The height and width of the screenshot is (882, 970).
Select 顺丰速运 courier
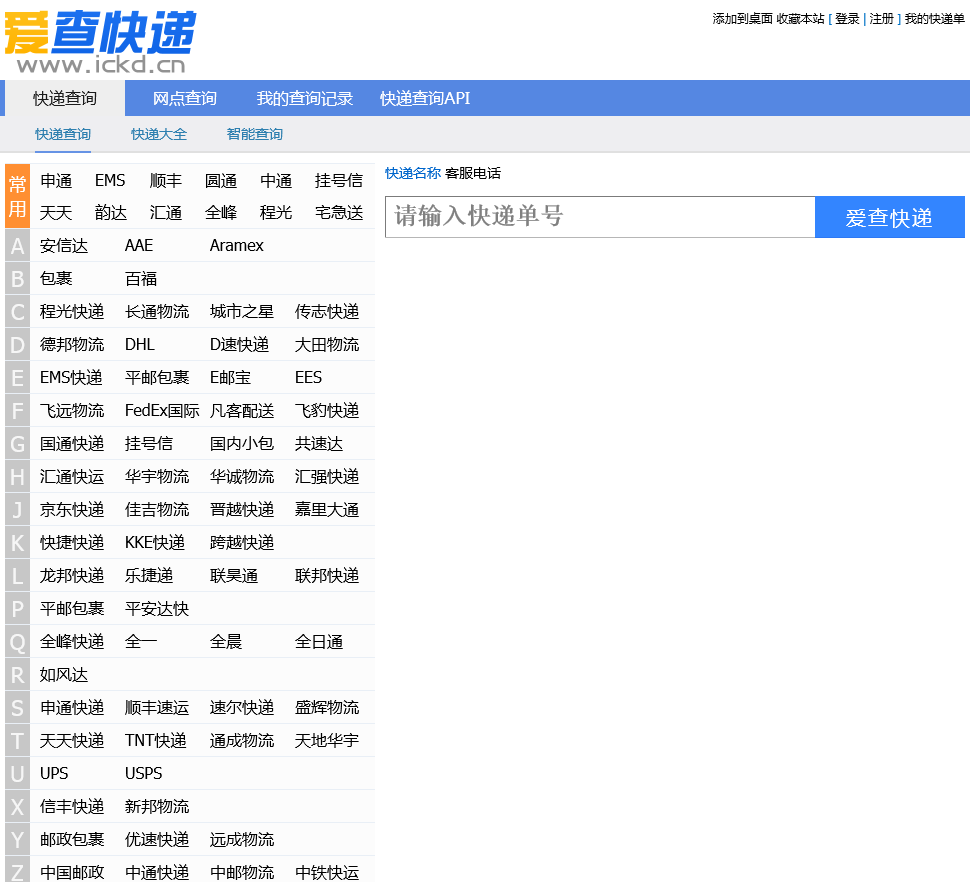click(x=157, y=708)
